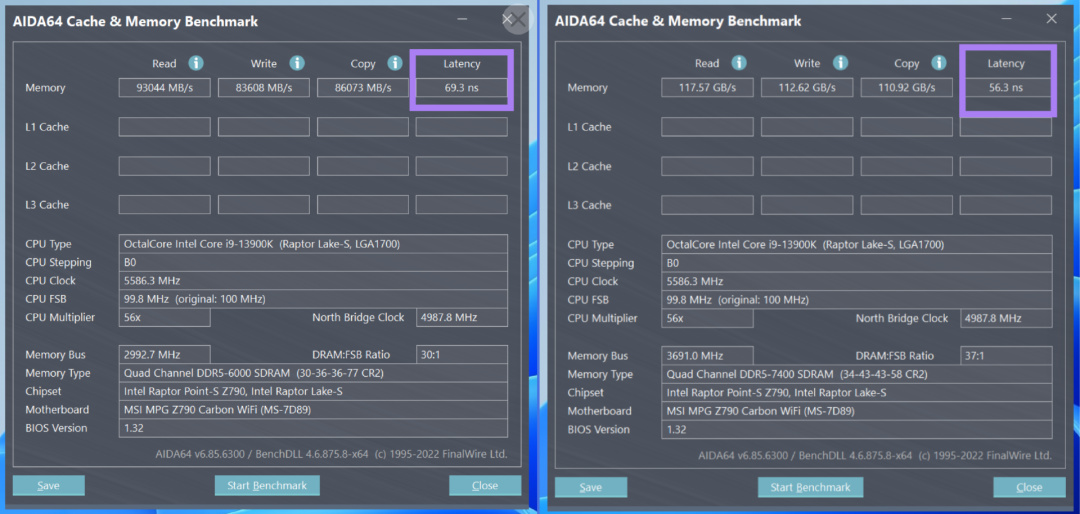Click Start Benchmark in left window

[267, 485]
